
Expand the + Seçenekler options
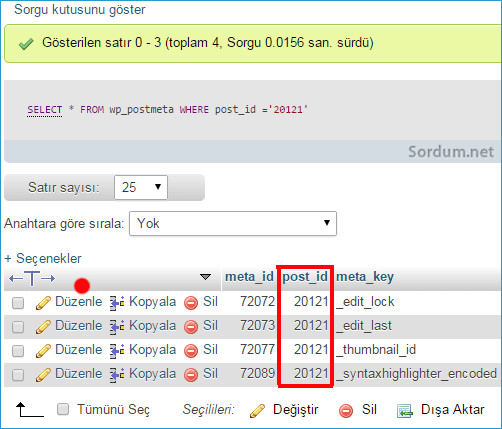coord(43,258)
